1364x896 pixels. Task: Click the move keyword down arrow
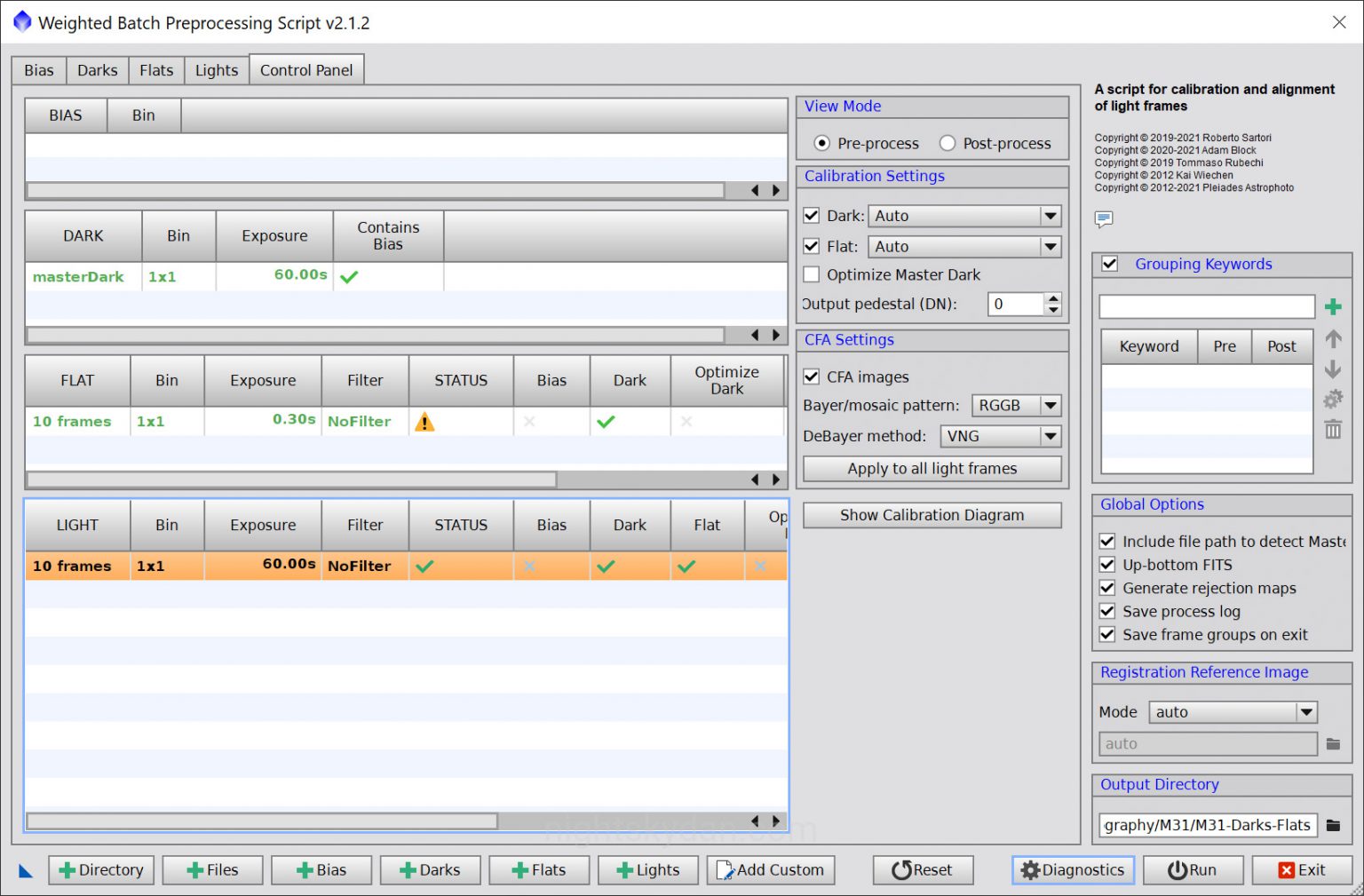[x=1332, y=369]
